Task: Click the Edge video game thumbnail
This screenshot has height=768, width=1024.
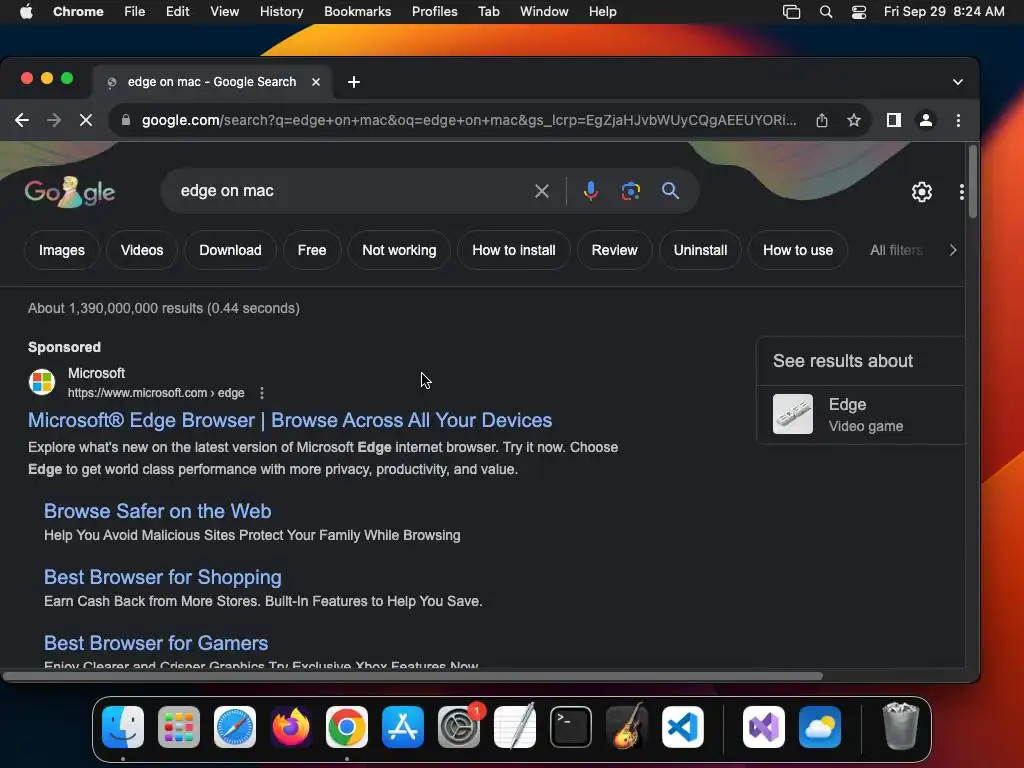Action: pyautogui.click(x=793, y=414)
